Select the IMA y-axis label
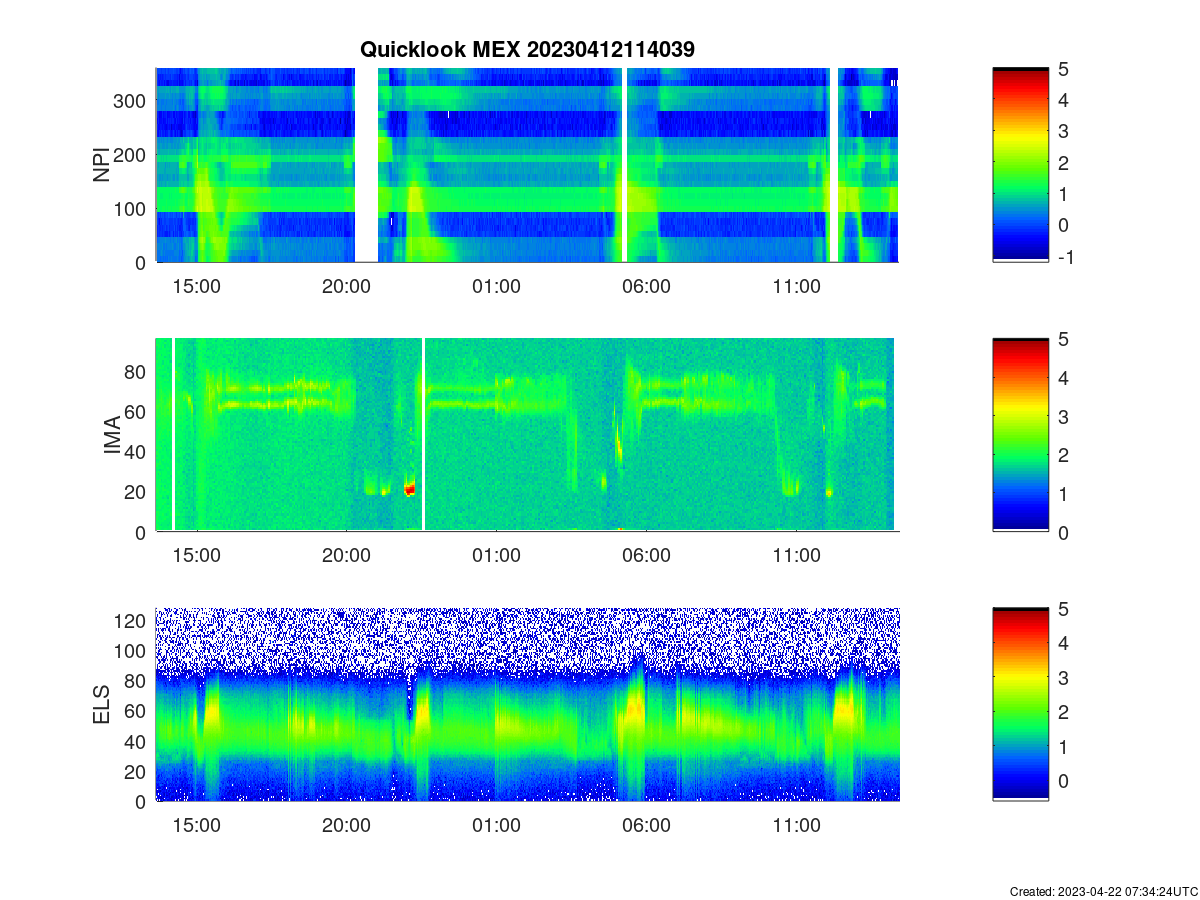Screen dimensions: 1200x900 (x=111, y=436)
